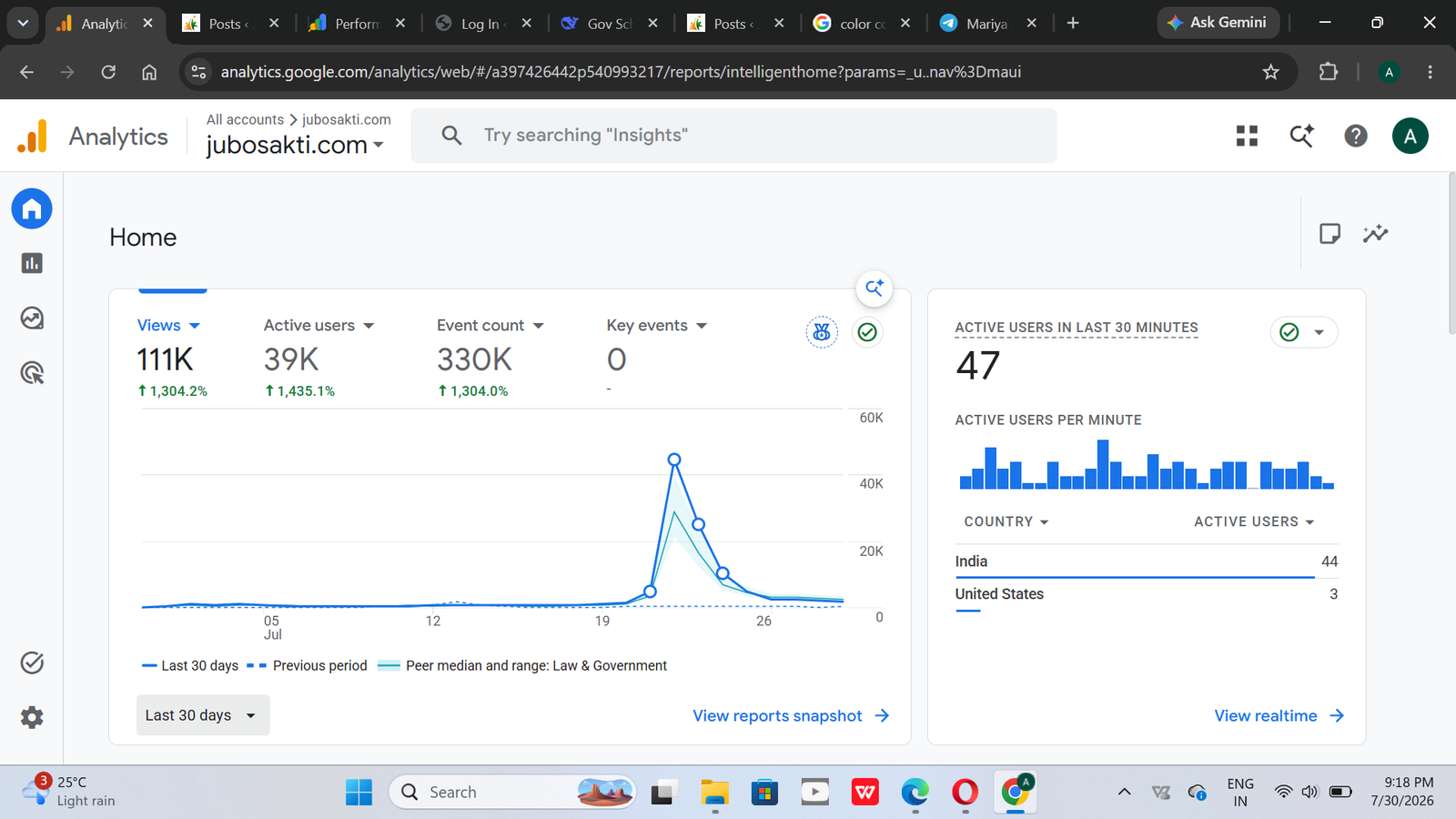Viewport: 1456px width, 819px height.
Task: Bookmark this page with the star icon
Action: tap(1271, 72)
